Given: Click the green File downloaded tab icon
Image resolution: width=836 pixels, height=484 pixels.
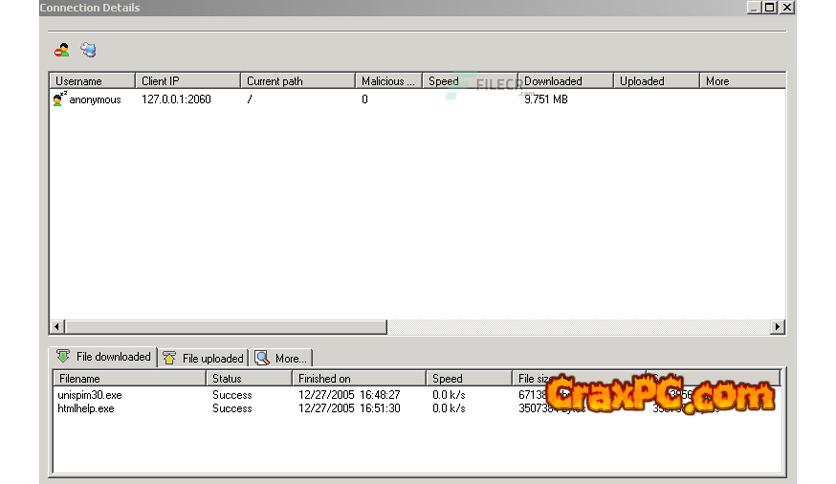Looking at the screenshot, I should (63, 356).
